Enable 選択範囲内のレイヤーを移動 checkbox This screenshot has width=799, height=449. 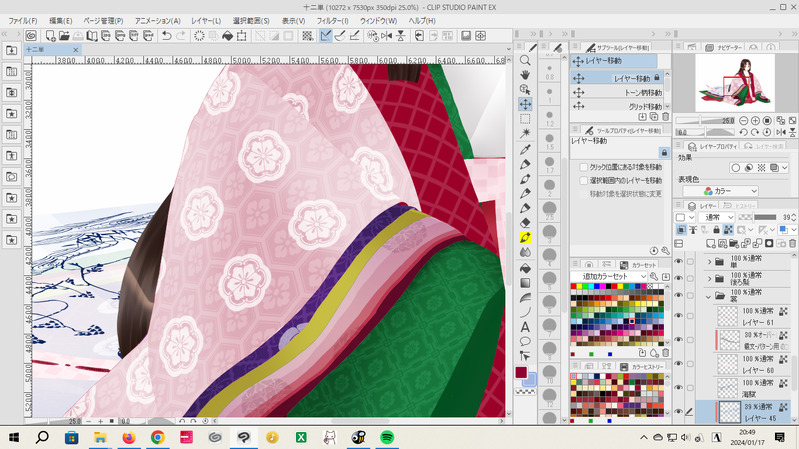point(584,180)
